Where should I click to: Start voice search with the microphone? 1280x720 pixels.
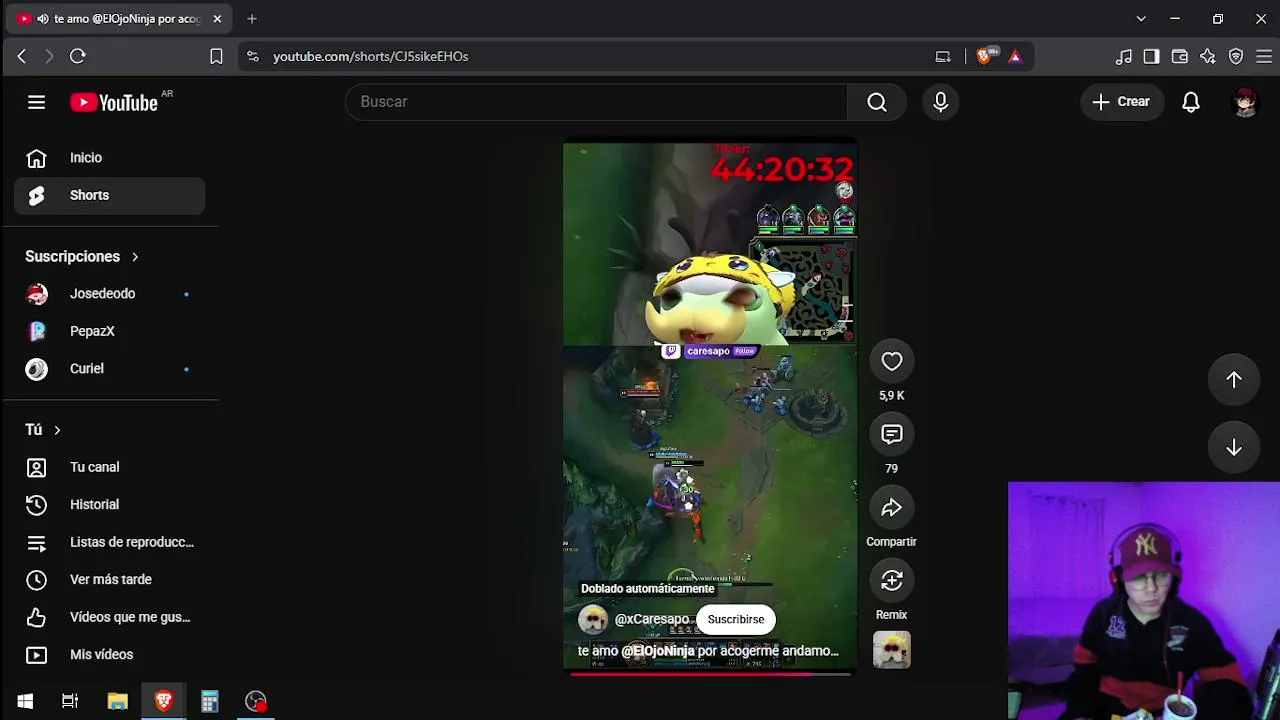tap(940, 102)
